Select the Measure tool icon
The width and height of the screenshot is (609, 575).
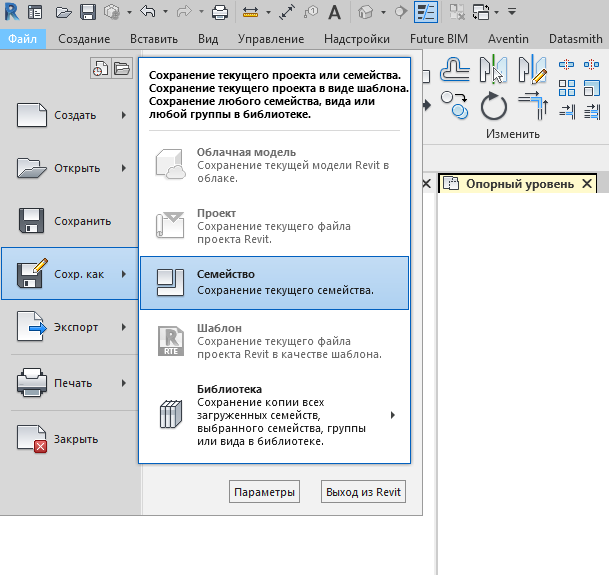tap(251, 12)
